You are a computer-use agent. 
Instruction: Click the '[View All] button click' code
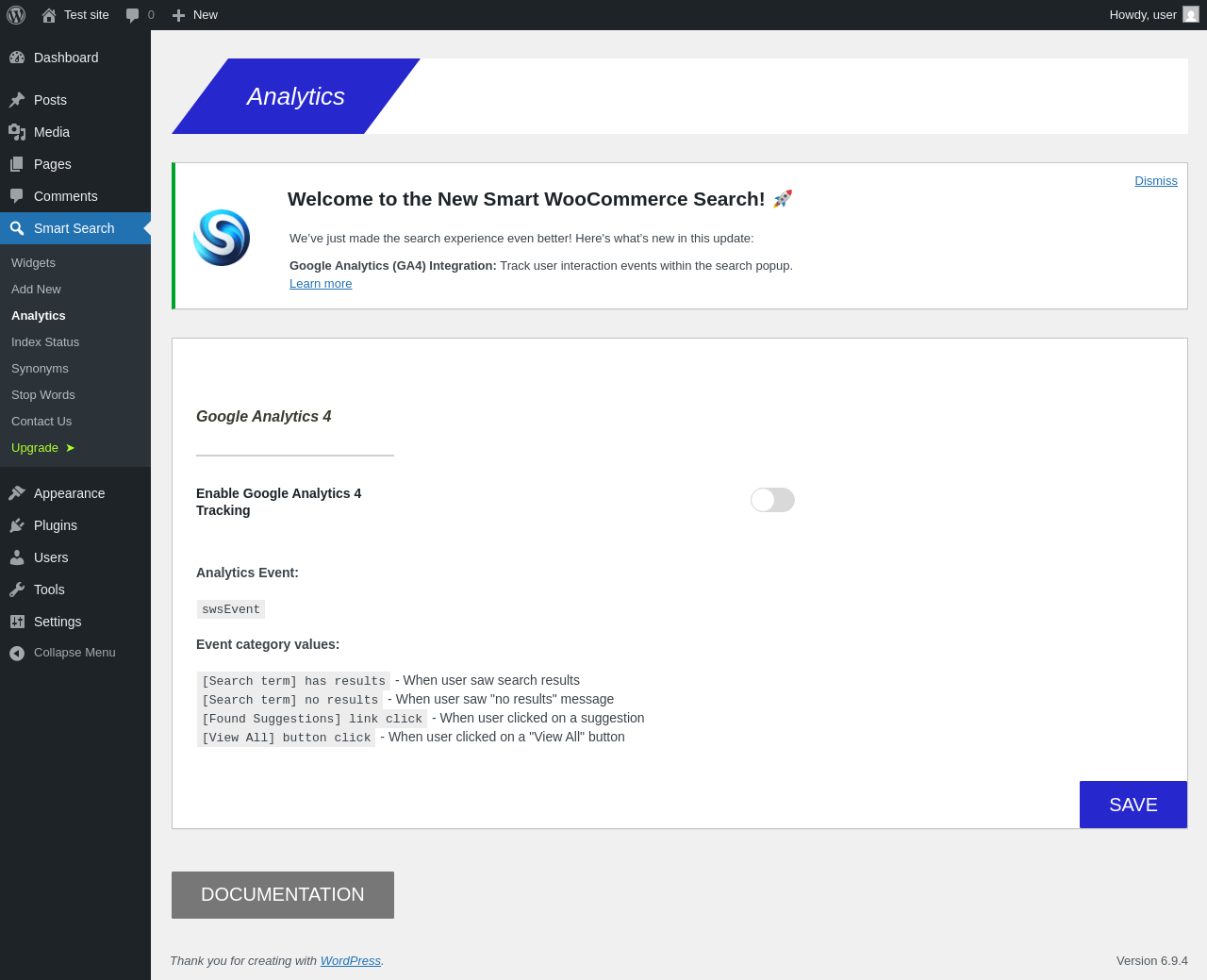tap(287, 738)
